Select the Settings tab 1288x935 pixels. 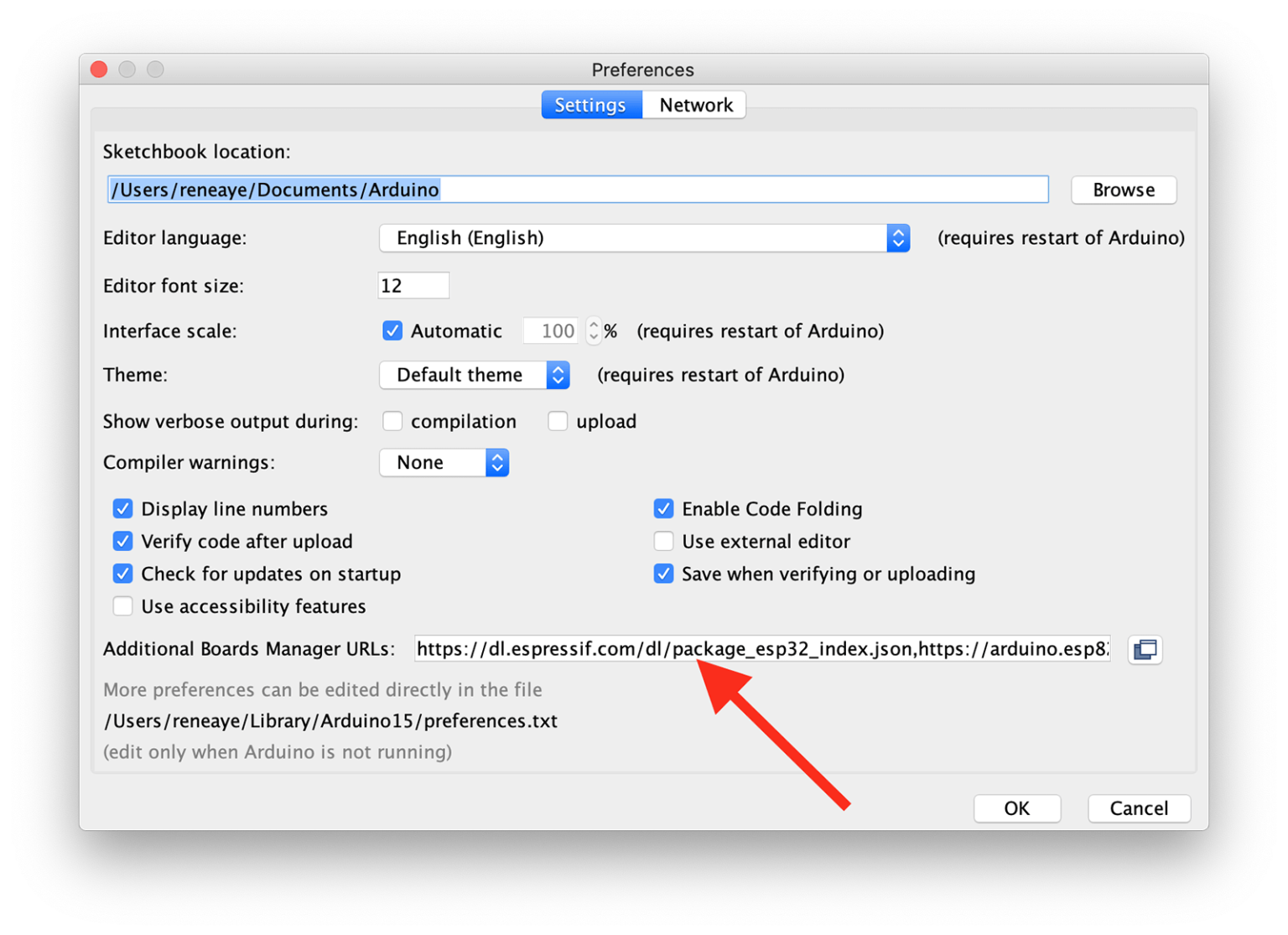(x=590, y=106)
